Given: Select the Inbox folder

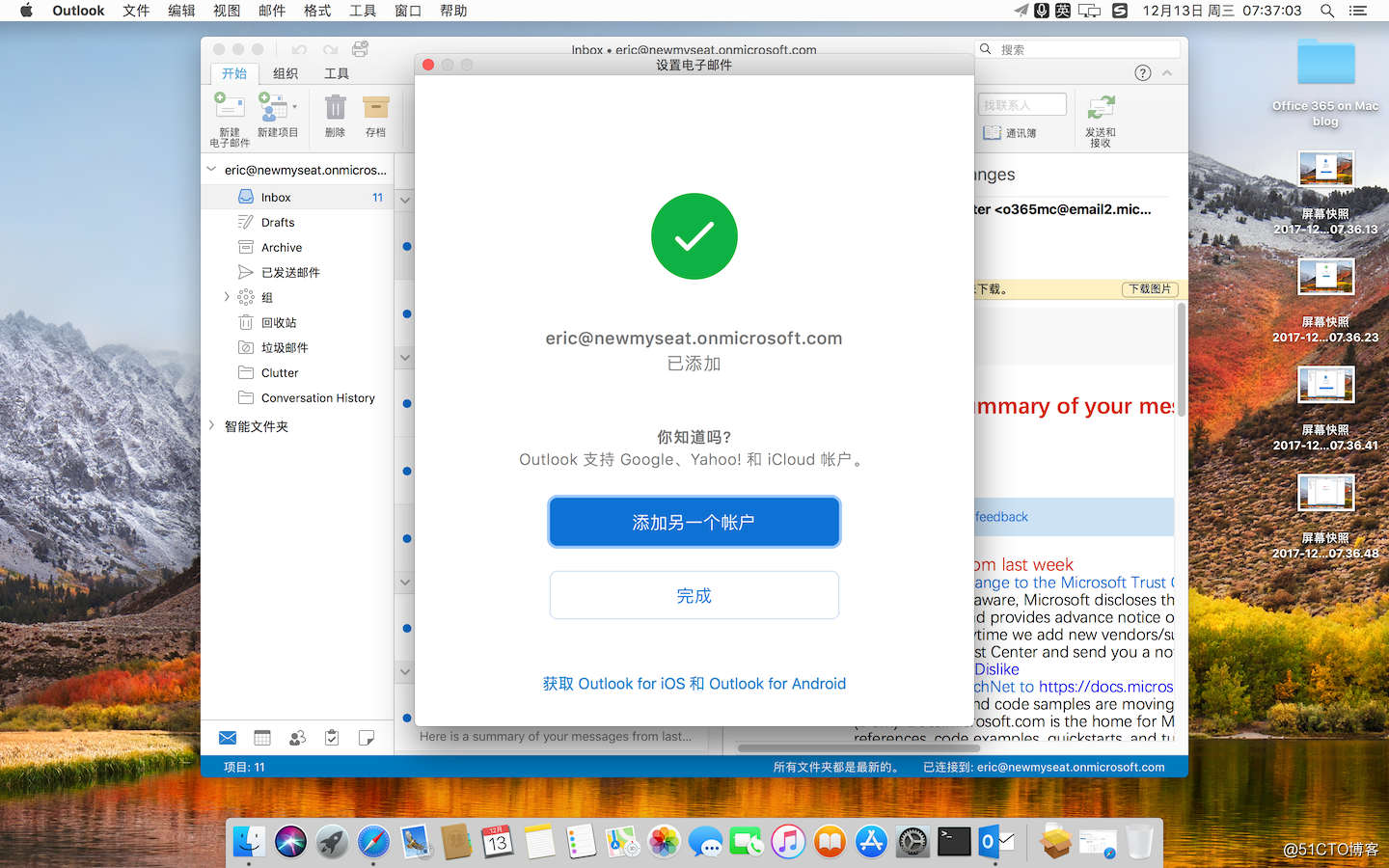Looking at the screenshot, I should (x=297, y=197).
